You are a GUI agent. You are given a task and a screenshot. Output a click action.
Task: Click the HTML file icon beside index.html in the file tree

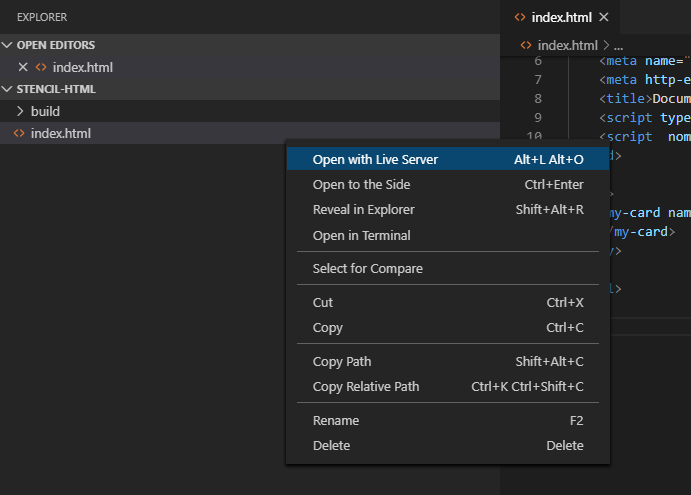pos(18,133)
